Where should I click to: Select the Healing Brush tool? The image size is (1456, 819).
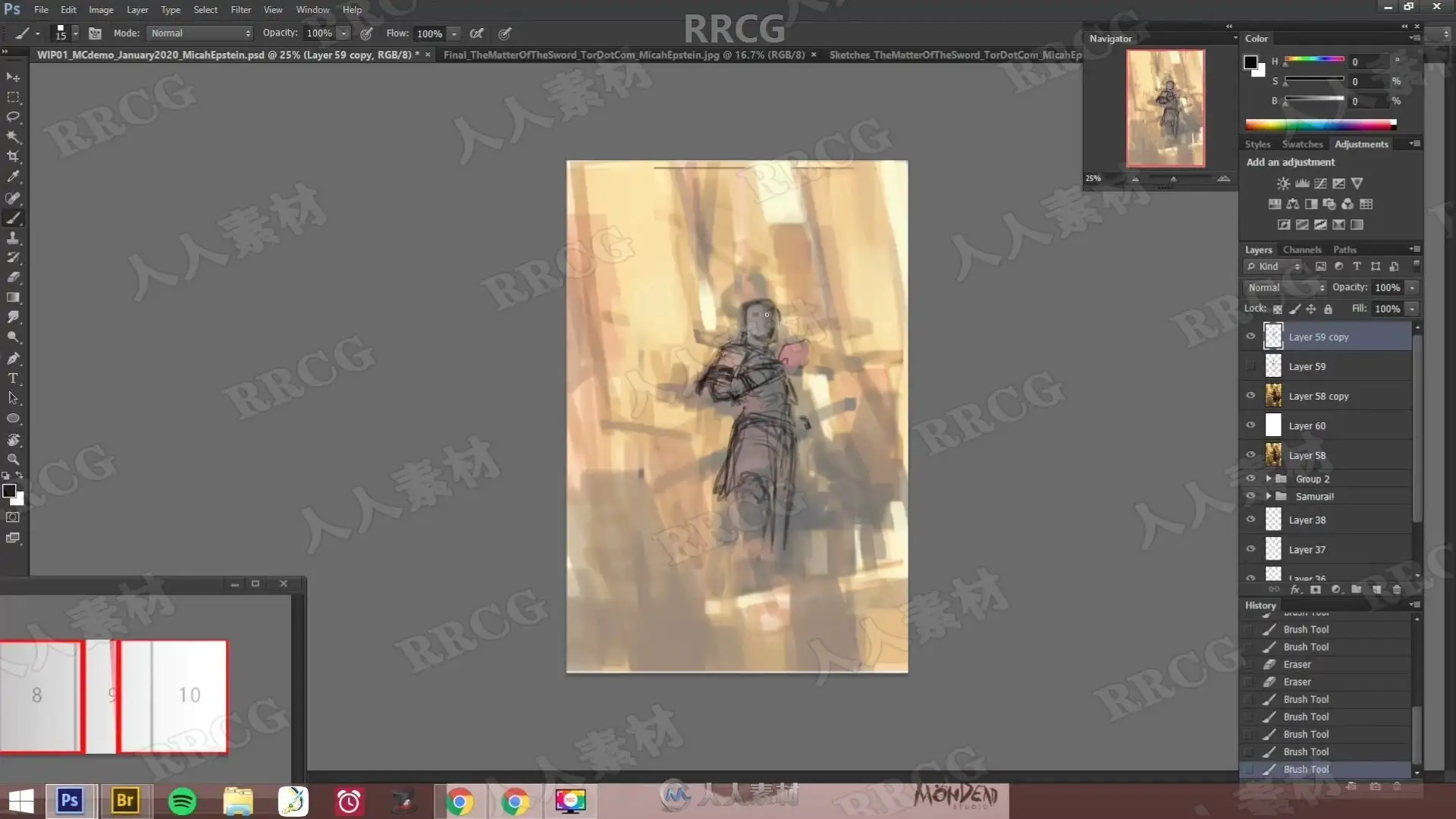[x=13, y=199]
